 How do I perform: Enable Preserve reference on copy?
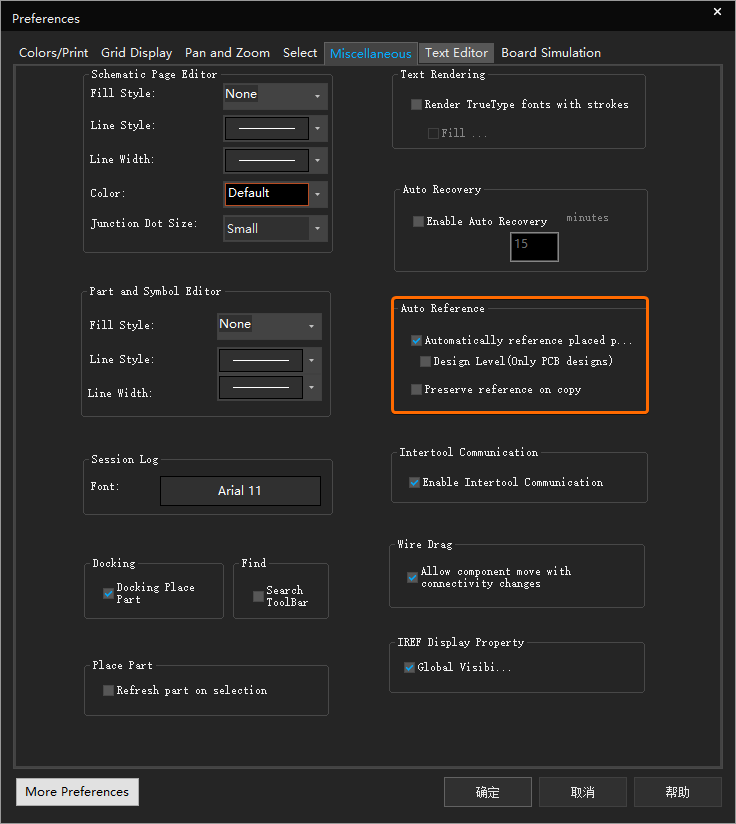point(417,390)
